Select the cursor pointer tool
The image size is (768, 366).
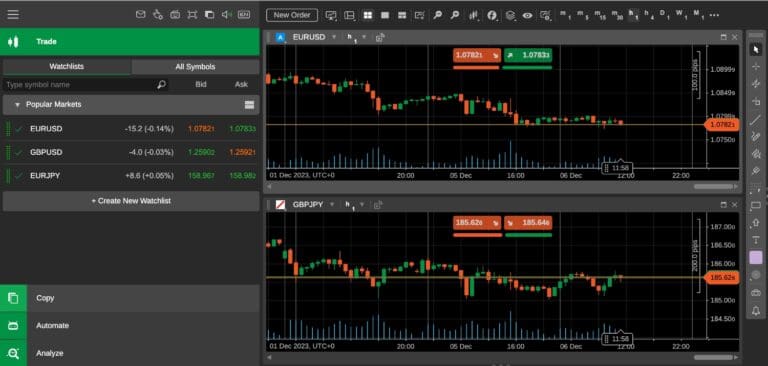[x=756, y=49]
